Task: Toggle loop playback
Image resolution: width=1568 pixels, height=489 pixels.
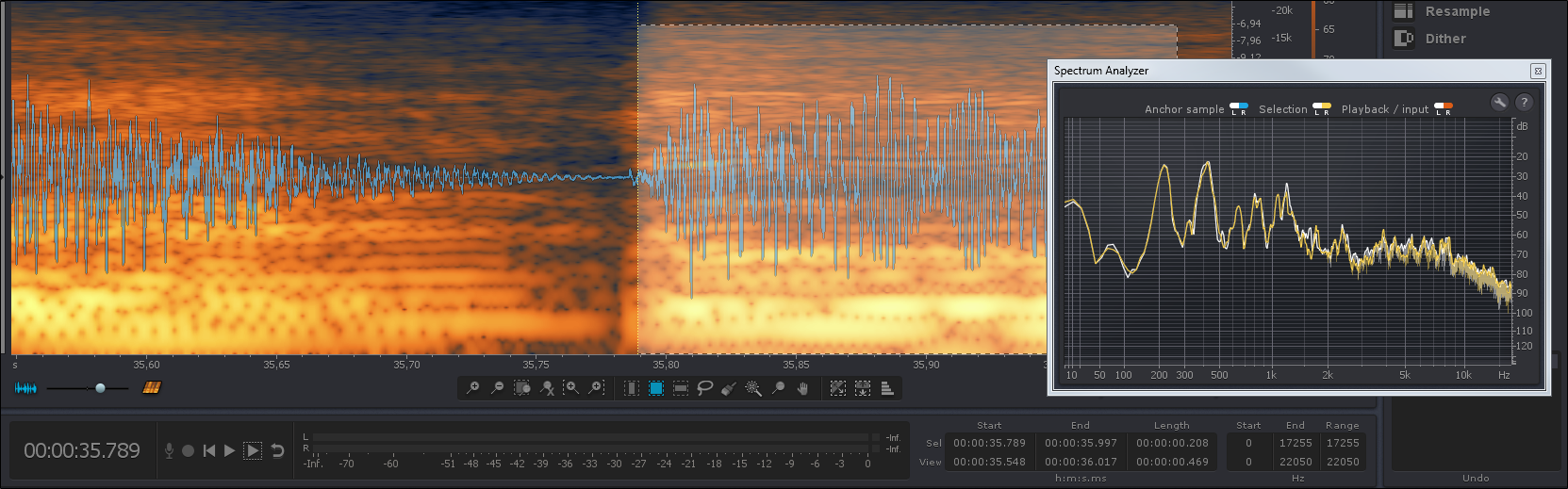Action: (277, 451)
